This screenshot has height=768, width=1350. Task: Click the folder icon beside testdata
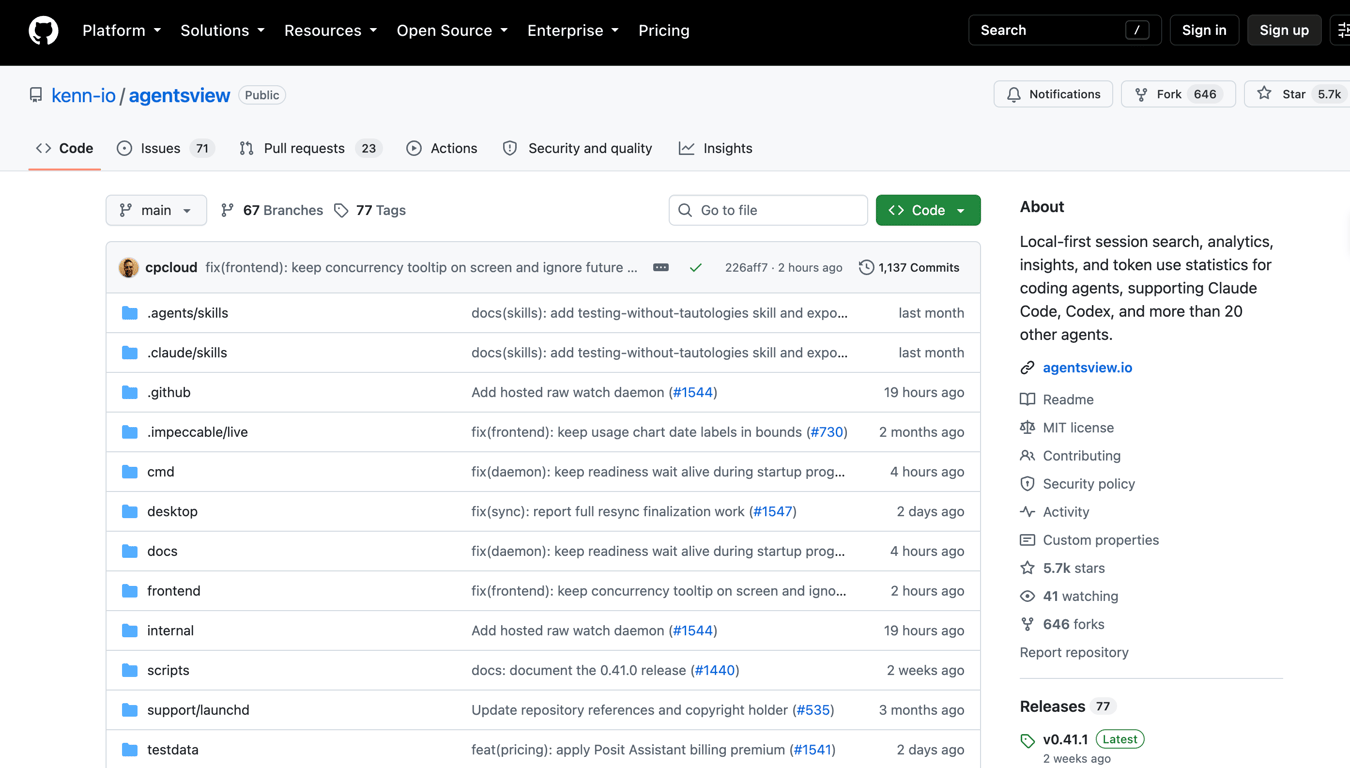point(130,750)
